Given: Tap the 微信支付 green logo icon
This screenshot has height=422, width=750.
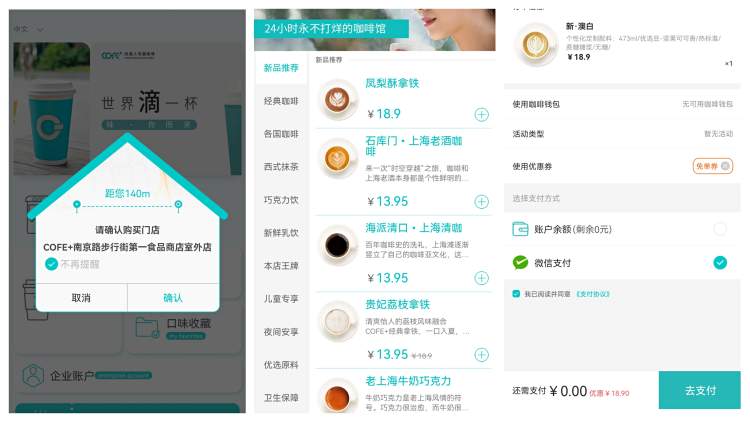Looking at the screenshot, I should pos(520,263).
